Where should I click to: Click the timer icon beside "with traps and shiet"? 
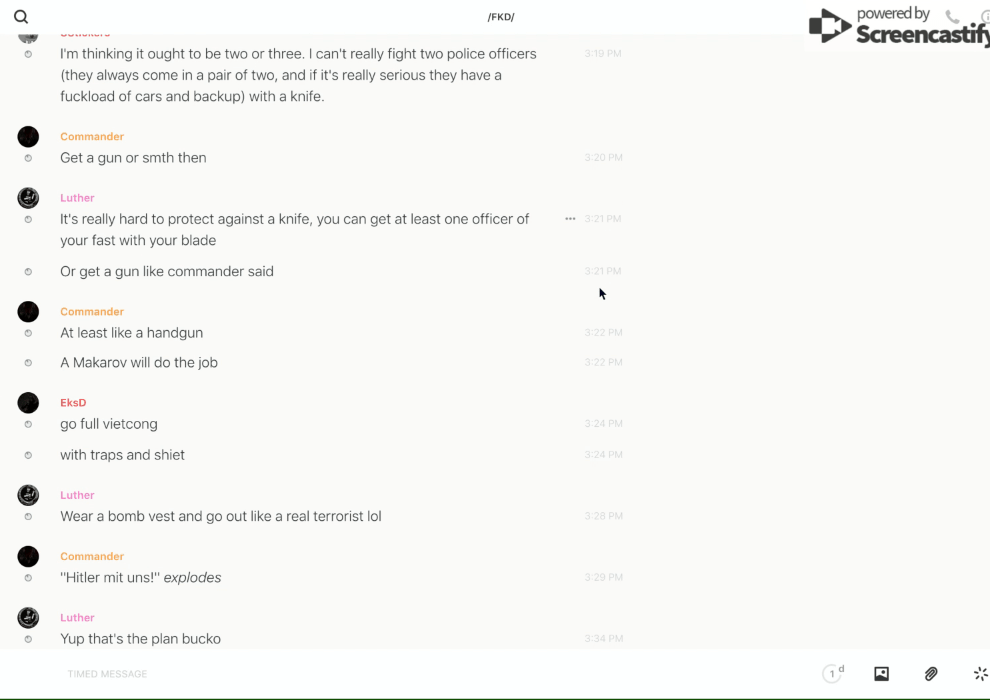click(x=28, y=455)
